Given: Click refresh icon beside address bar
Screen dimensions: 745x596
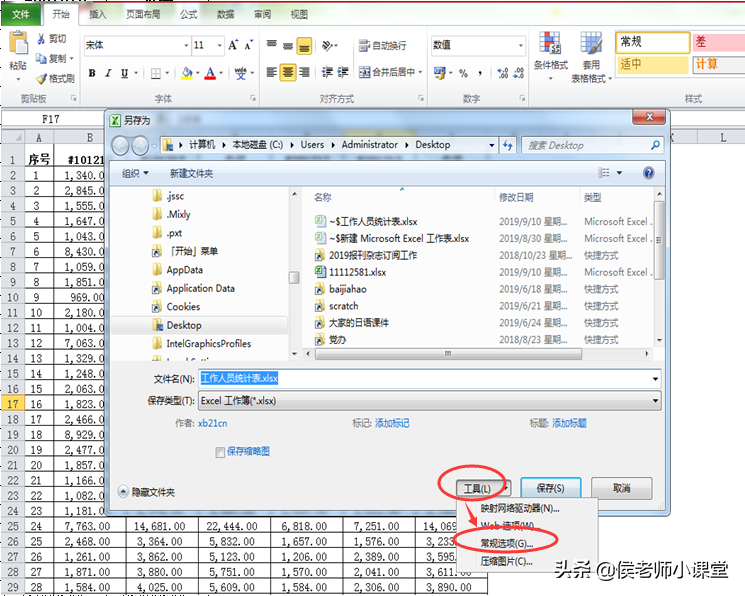Looking at the screenshot, I should tap(507, 145).
